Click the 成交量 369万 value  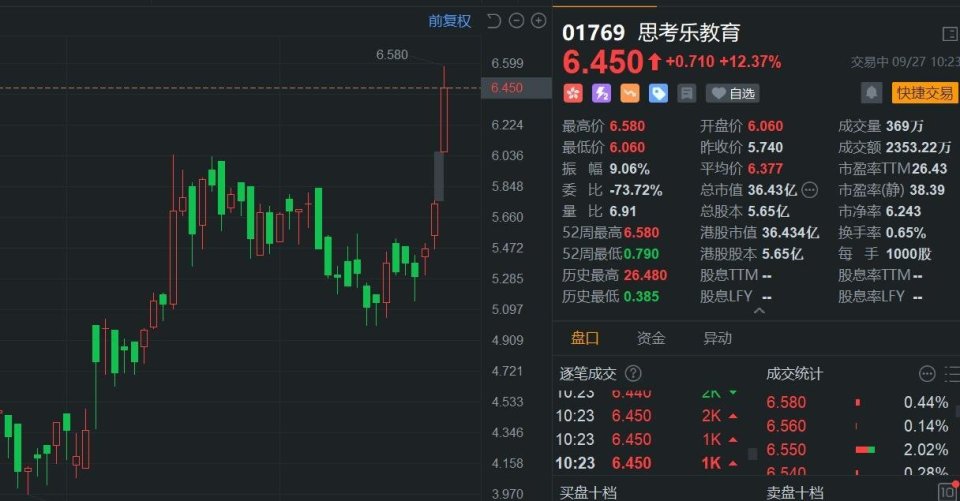[904, 126]
